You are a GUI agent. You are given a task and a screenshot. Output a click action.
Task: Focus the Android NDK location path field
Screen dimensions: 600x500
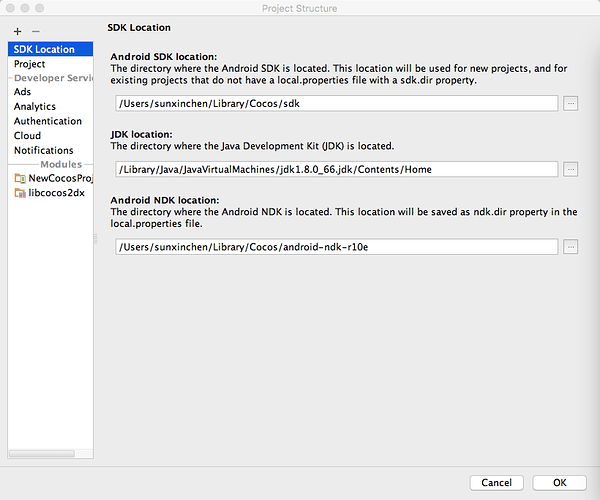336,246
